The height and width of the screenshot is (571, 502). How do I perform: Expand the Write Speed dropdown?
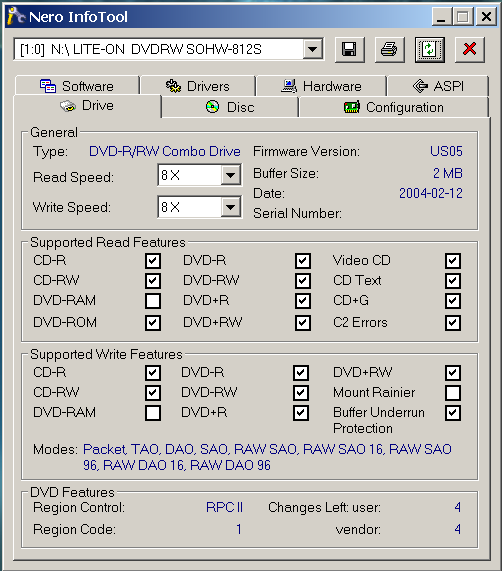pos(231,207)
